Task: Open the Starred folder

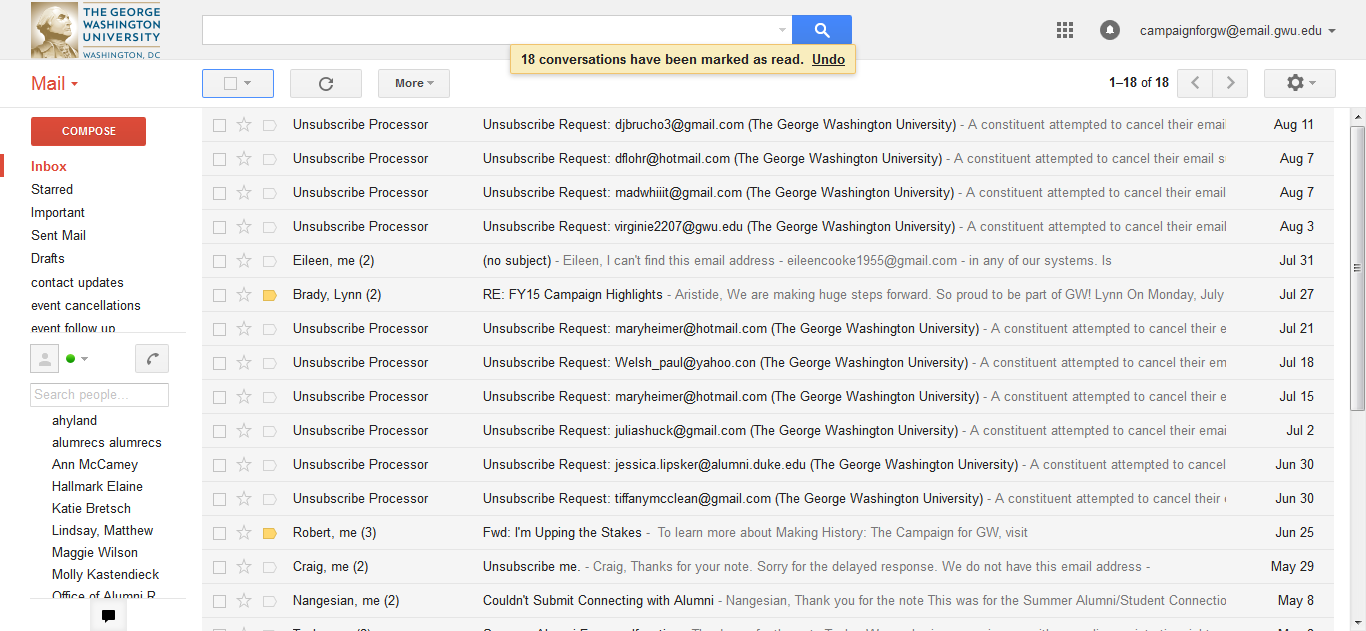Action: click(52, 190)
